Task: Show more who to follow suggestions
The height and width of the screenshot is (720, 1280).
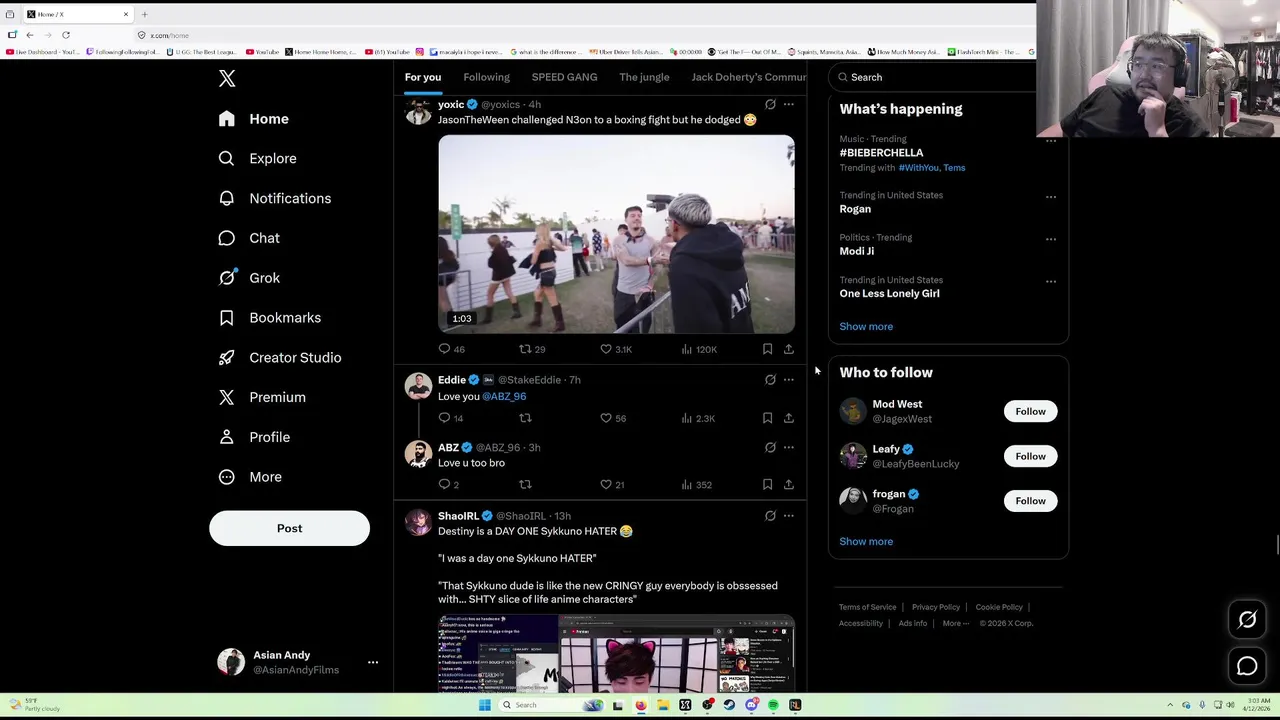Action: (866, 542)
